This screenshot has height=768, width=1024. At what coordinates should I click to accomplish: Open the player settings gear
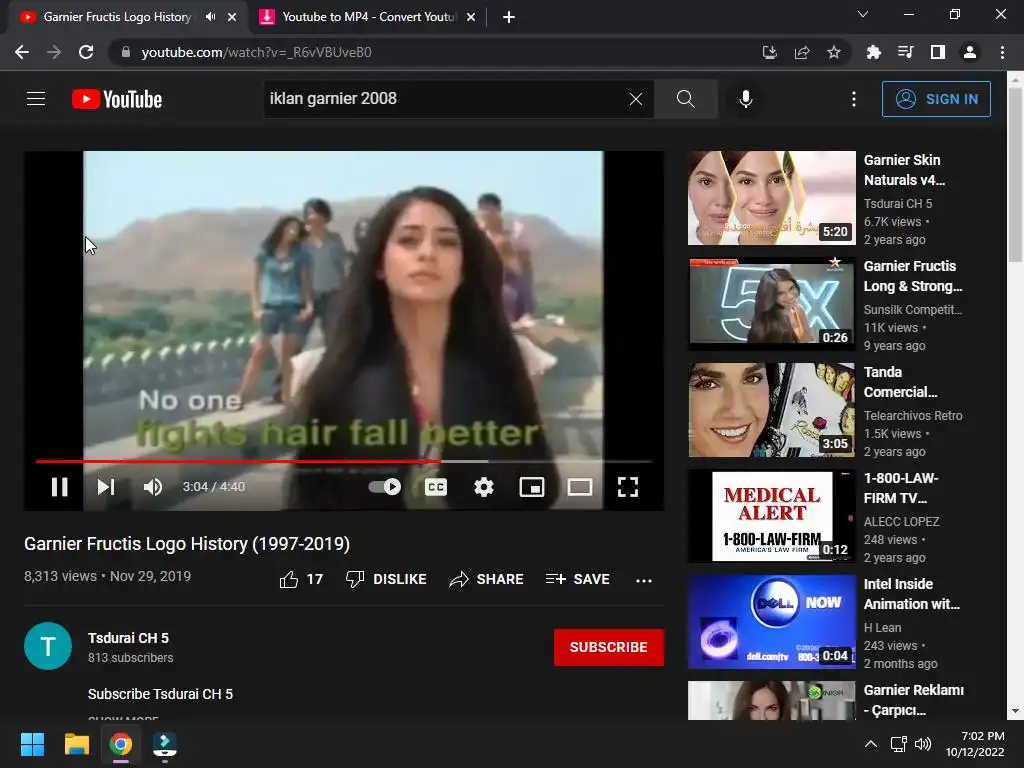484,487
